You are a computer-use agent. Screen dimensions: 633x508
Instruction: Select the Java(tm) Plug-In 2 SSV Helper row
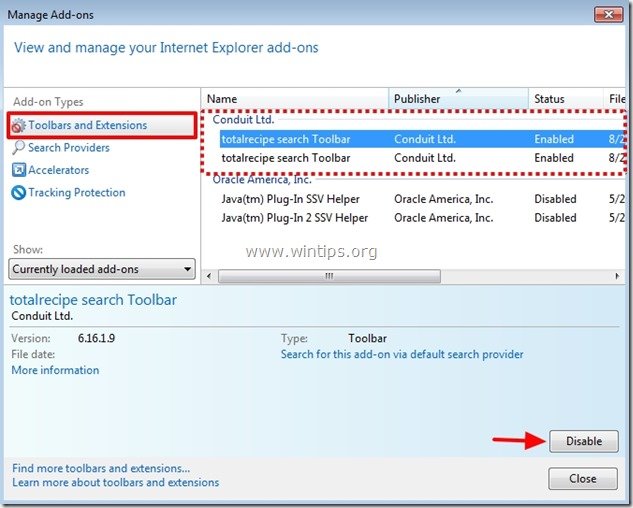422,218
